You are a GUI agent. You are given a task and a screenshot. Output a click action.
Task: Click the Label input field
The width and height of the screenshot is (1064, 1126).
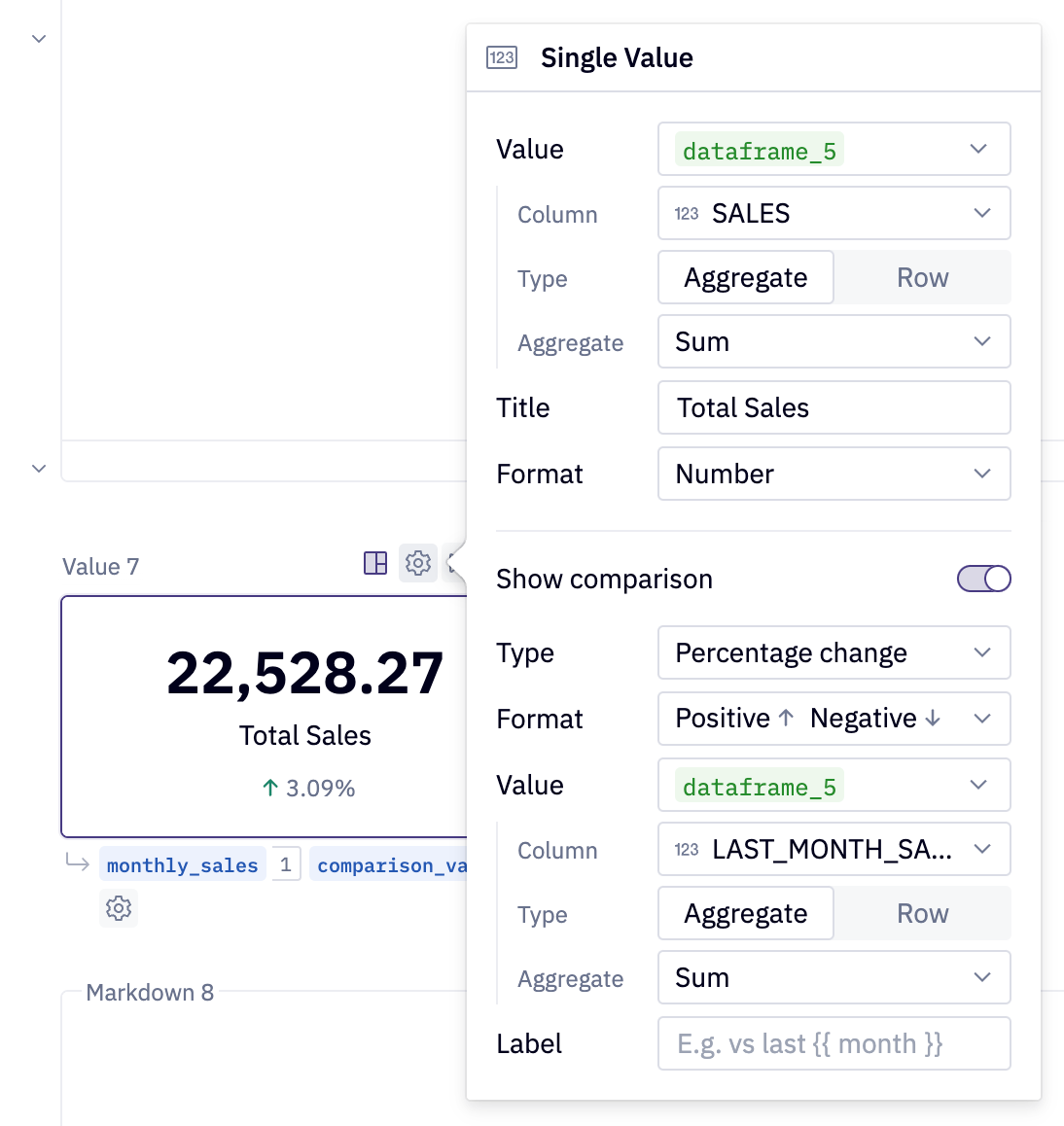[833, 1044]
